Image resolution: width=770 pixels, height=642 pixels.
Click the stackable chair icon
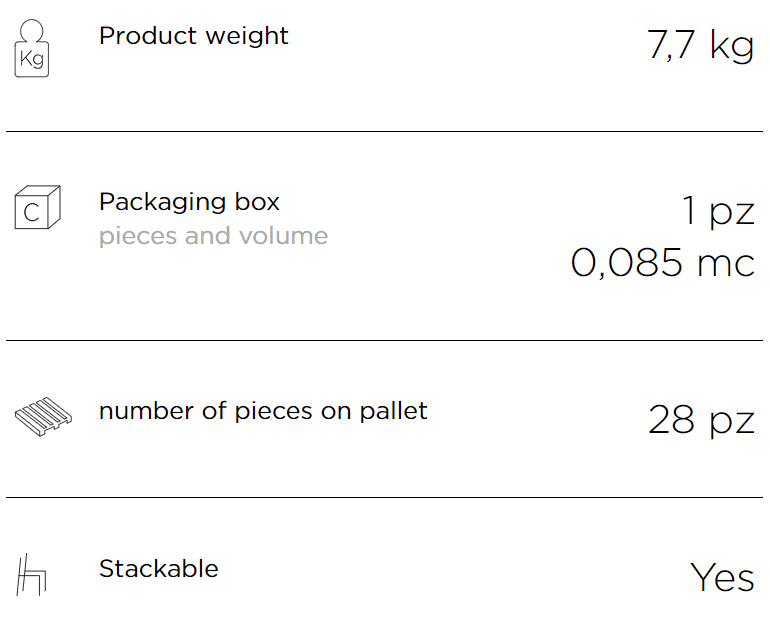click(x=31, y=575)
